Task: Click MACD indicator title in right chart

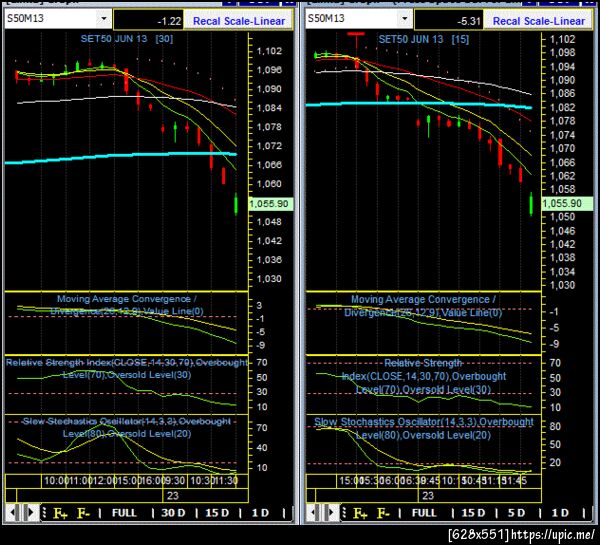Action: click(x=423, y=306)
